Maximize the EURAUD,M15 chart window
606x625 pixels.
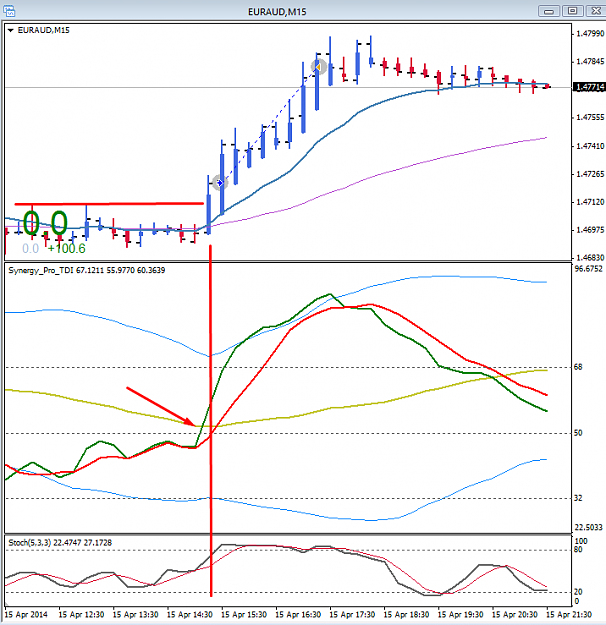[572, 11]
